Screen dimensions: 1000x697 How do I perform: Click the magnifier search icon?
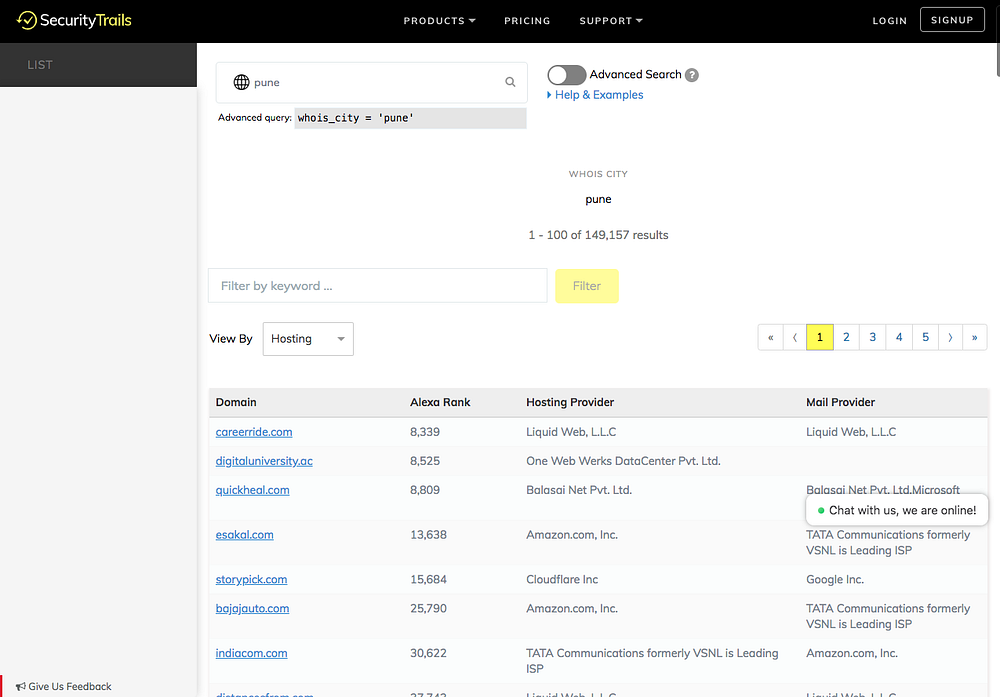click(510, 82)
